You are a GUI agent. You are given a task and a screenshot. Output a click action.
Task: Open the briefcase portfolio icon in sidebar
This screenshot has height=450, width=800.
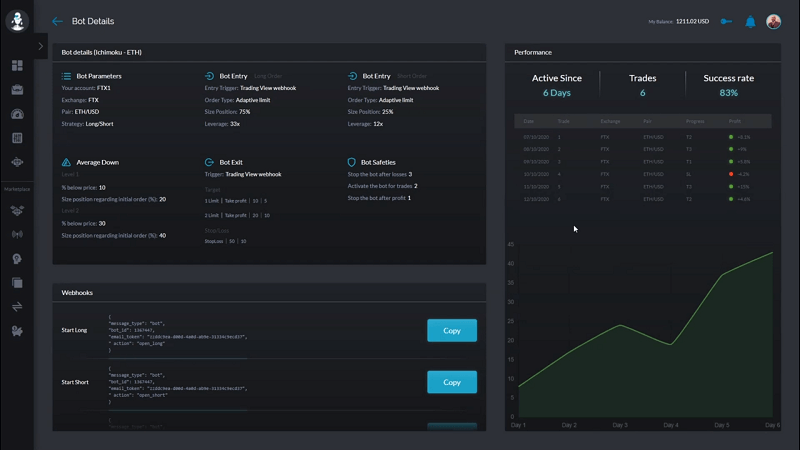pyautogui.click(x=17, y=90)
